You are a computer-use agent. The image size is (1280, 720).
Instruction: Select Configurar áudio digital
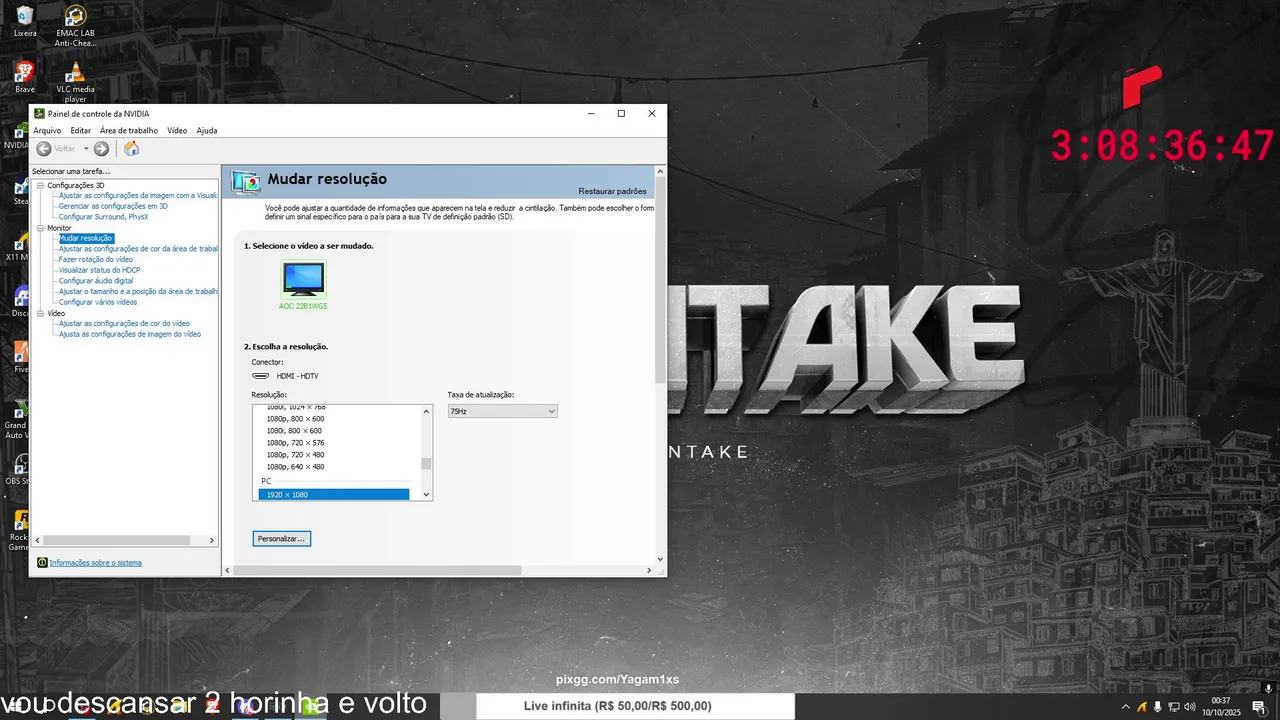pos(96,281)
